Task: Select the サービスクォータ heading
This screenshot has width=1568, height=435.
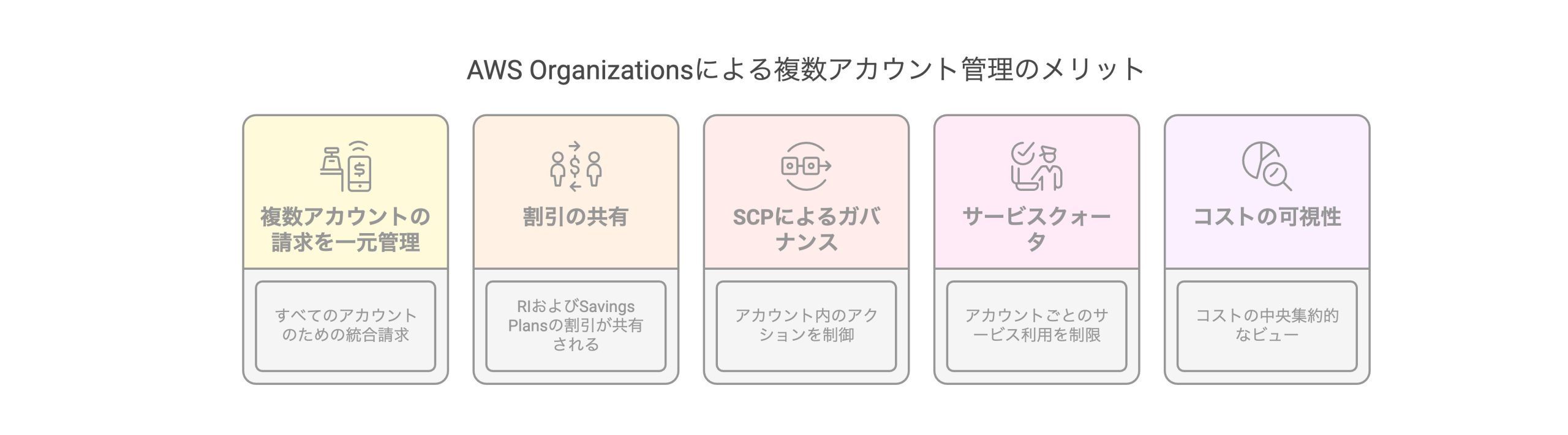Action: (1036, 229)
